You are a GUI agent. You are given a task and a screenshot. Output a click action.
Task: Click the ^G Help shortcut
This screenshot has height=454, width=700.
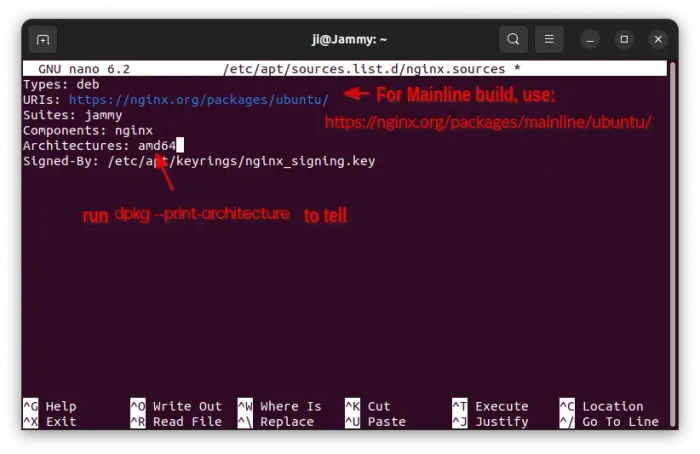coord(50,406)
